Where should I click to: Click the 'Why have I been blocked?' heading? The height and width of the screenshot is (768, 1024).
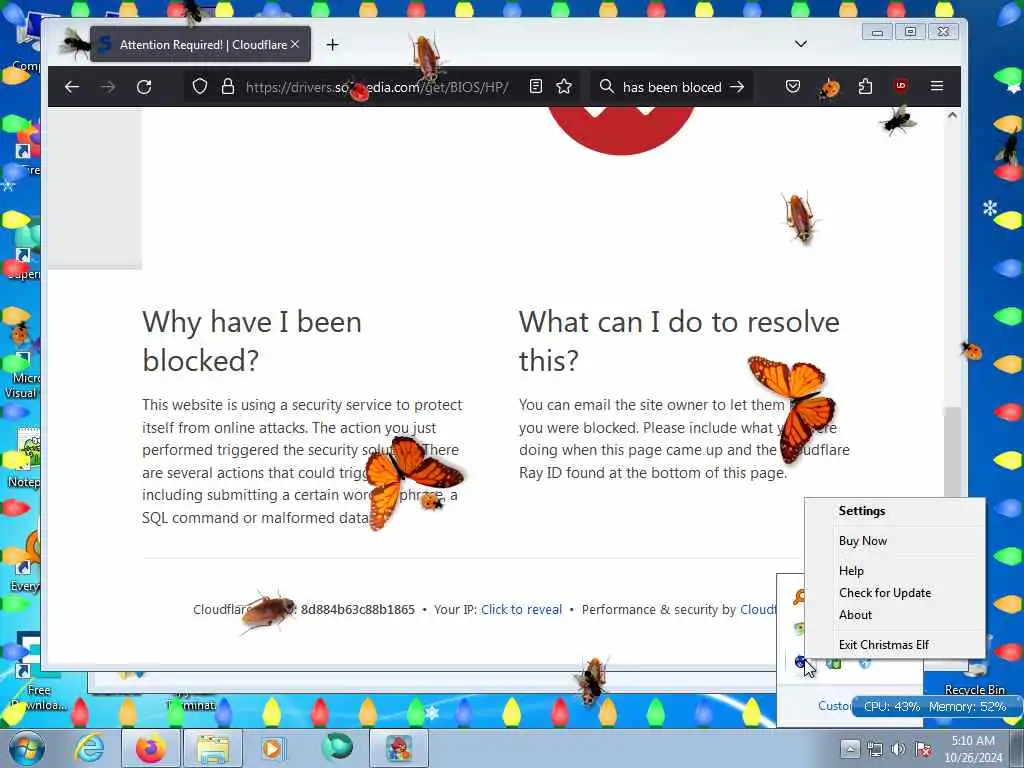click(x=252, y=341)
